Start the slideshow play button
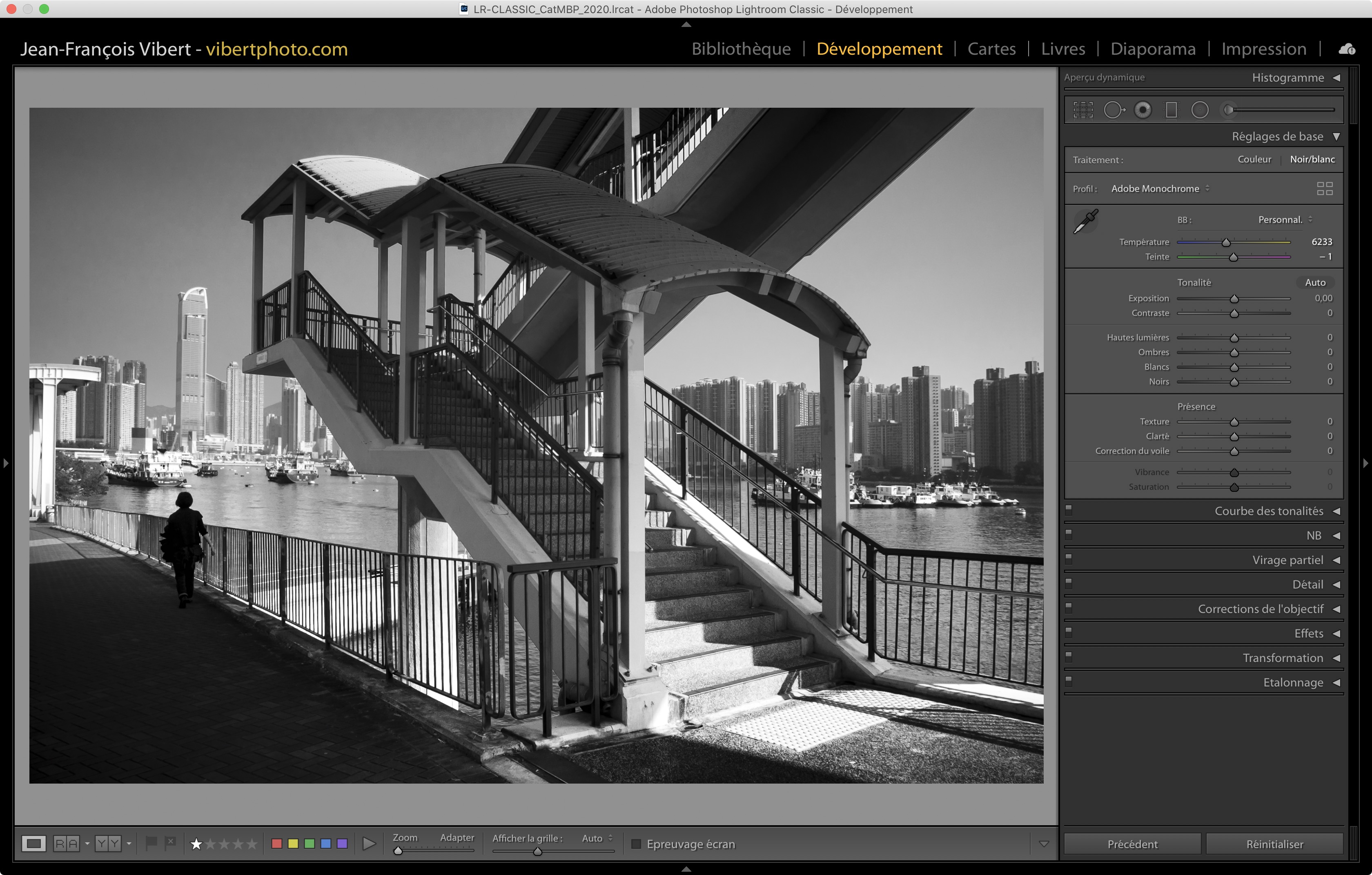The width and height of the screenshot is (1372, 875). pos(369,844)
